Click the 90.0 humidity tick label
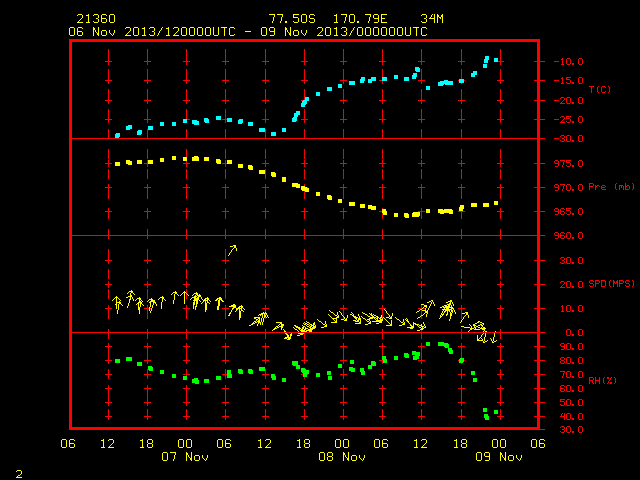This screenshot has width=640, height=480. pyautogui.click(x=571, y=347)
